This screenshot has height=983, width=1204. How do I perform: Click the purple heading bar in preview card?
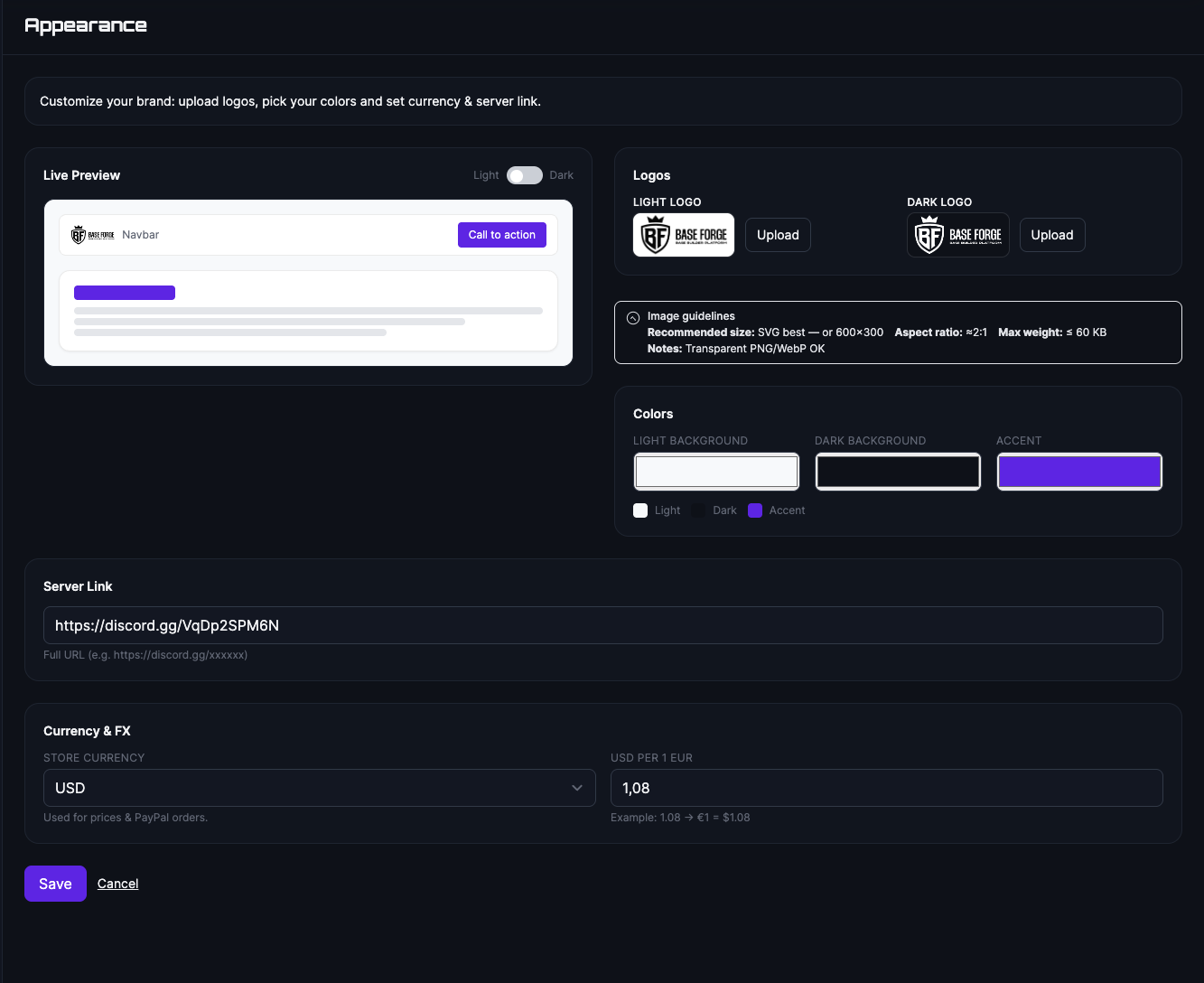pyautogui.click(x=125, y=293)
